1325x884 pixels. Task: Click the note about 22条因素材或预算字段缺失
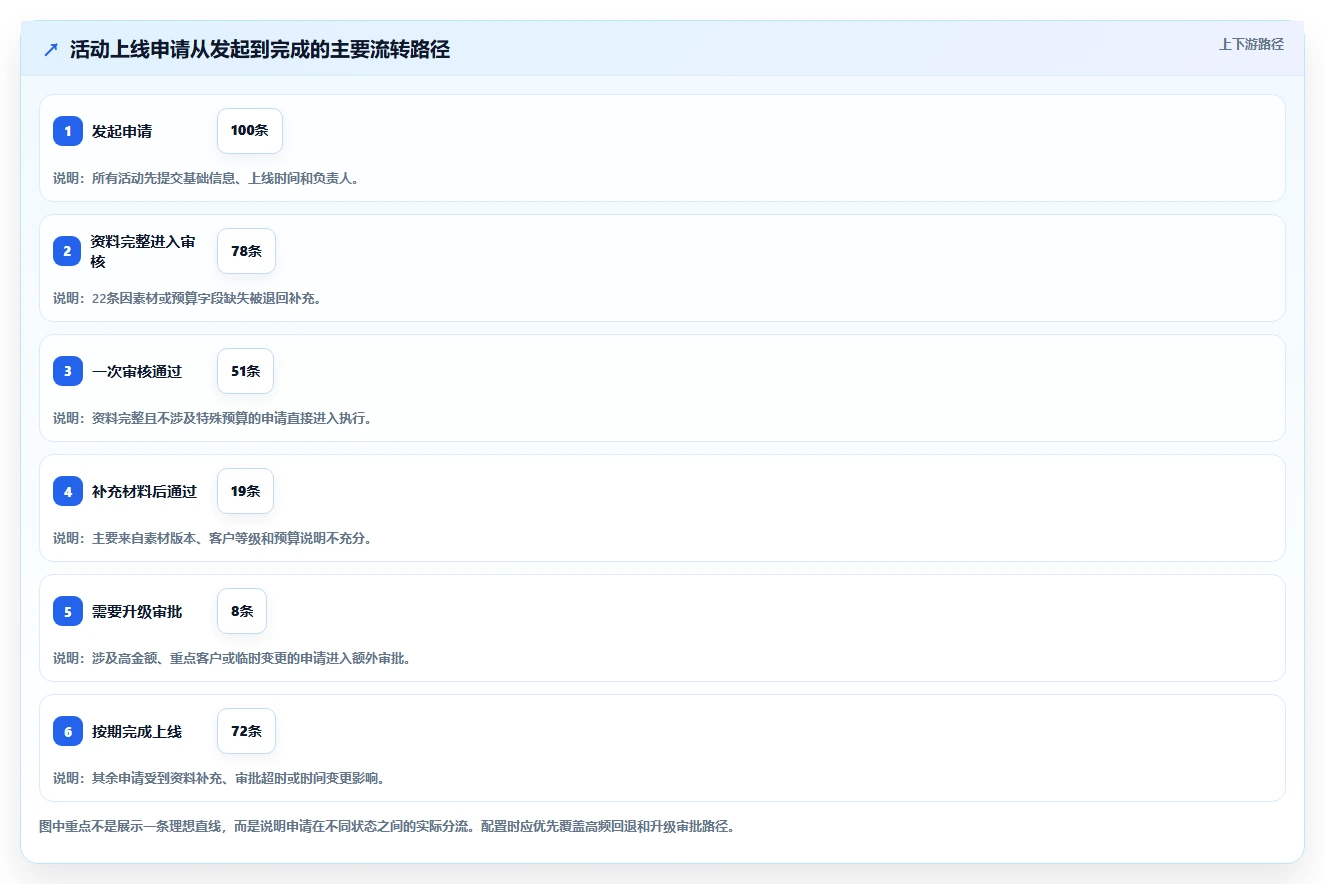pos(187,298)
